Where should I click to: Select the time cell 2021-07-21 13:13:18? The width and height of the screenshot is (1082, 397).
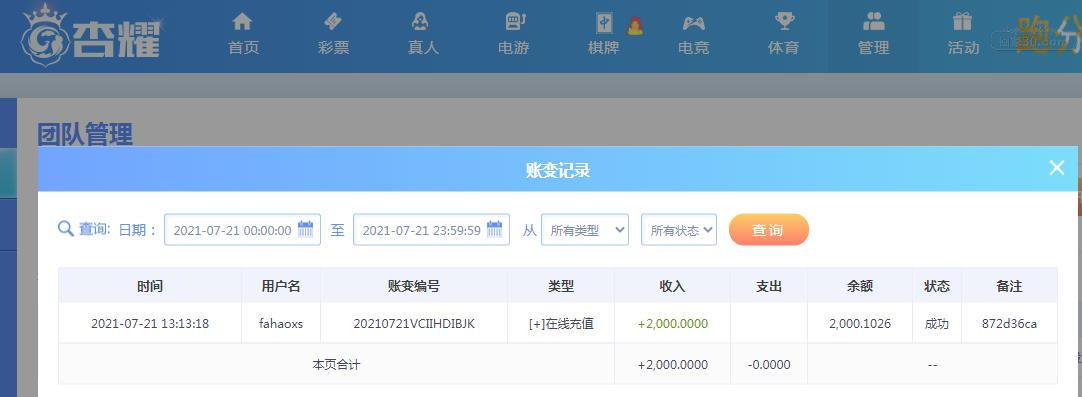tap(150, 323)
